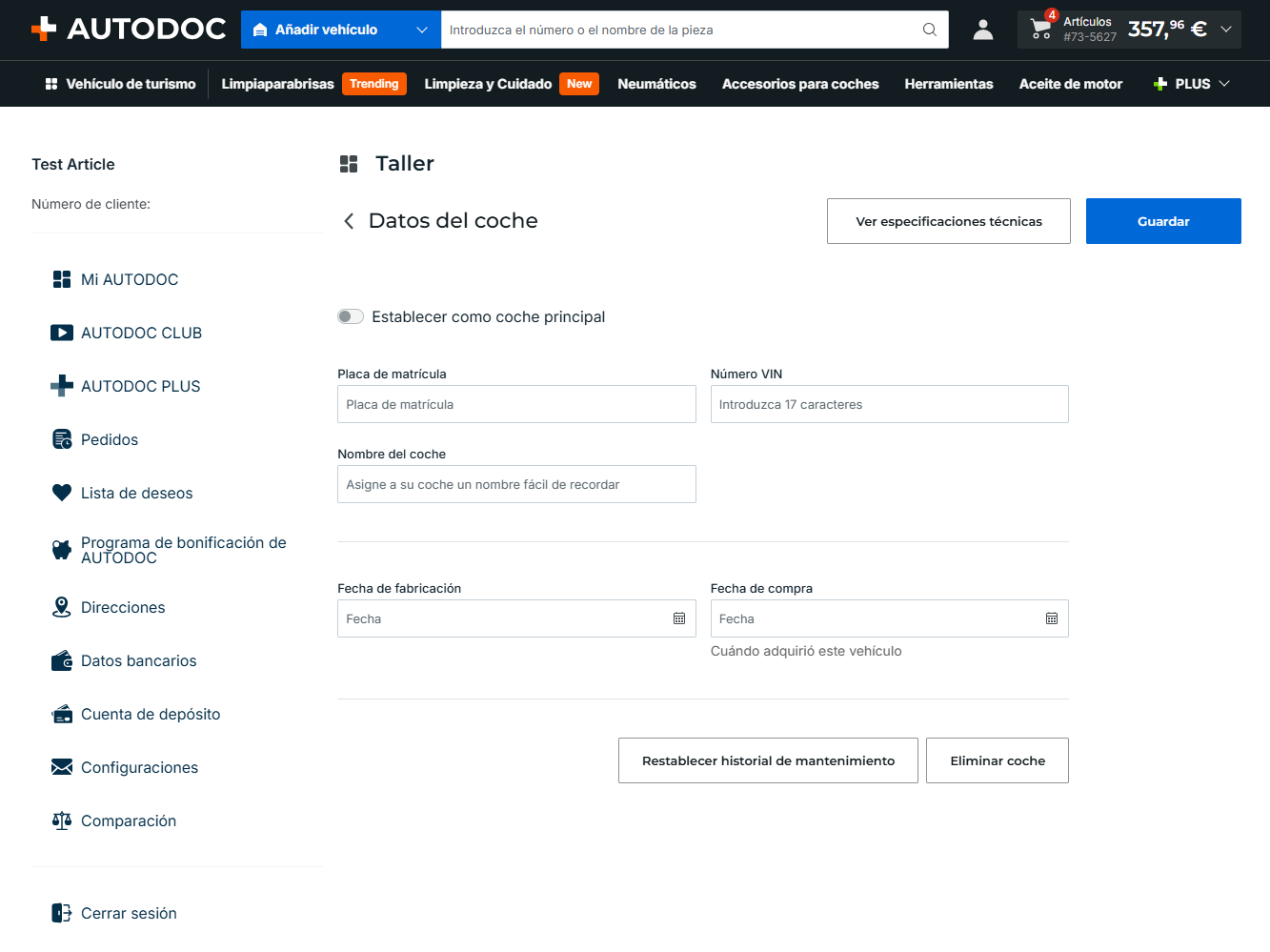Click the AUTODOC logo

coord(129,29)
